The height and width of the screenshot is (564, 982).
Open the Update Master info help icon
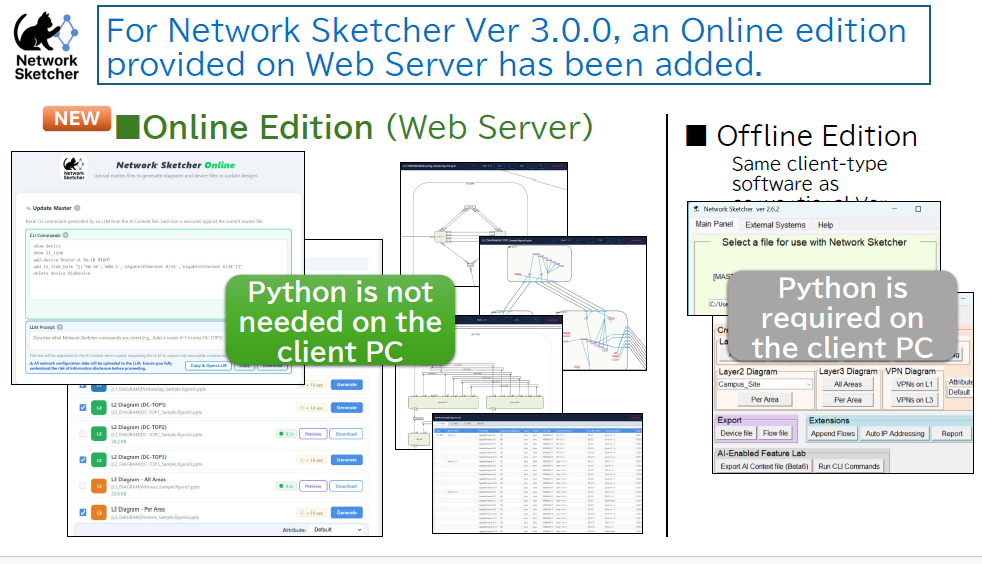(x=78, y=208)
